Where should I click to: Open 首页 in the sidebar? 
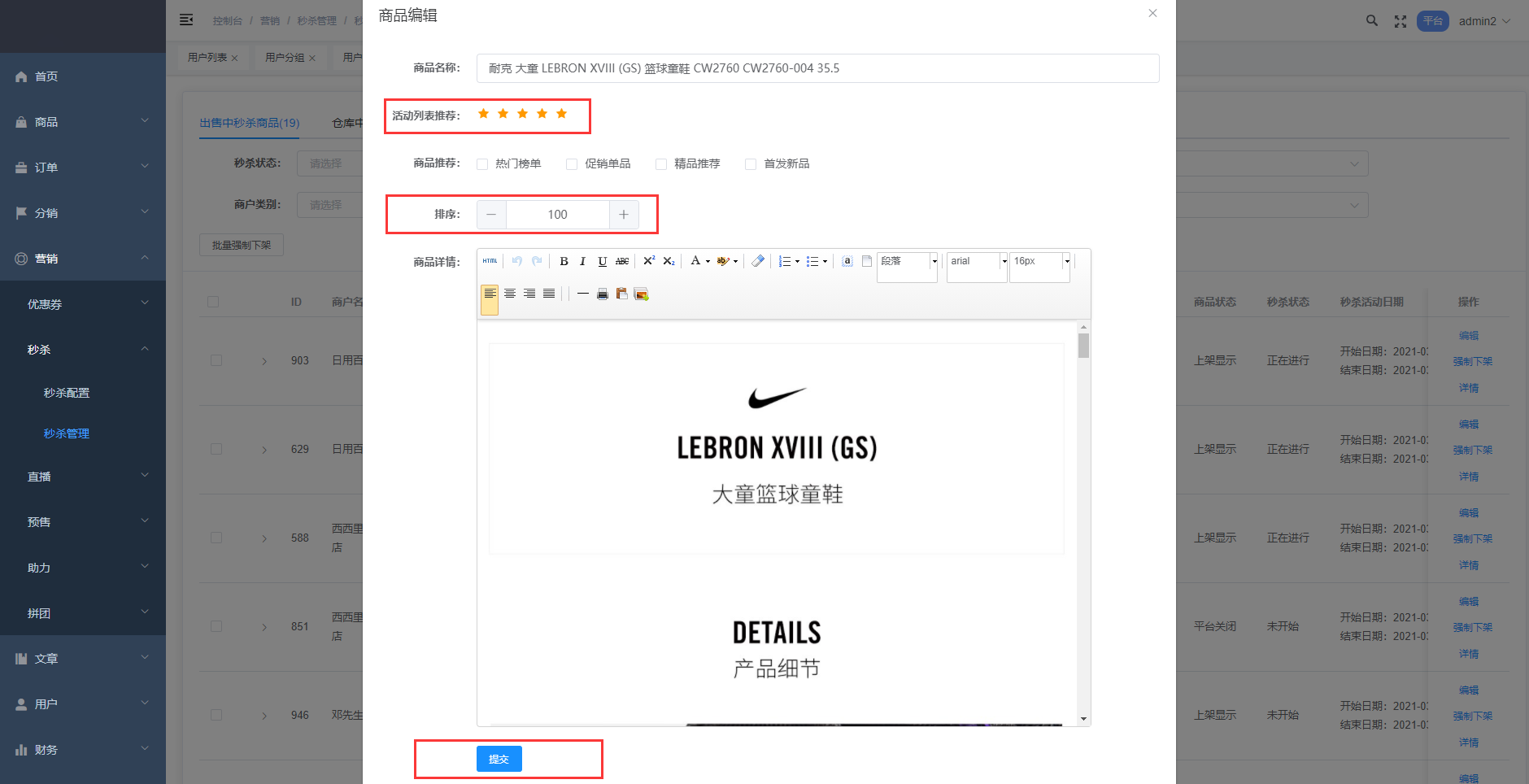point(83,76)
